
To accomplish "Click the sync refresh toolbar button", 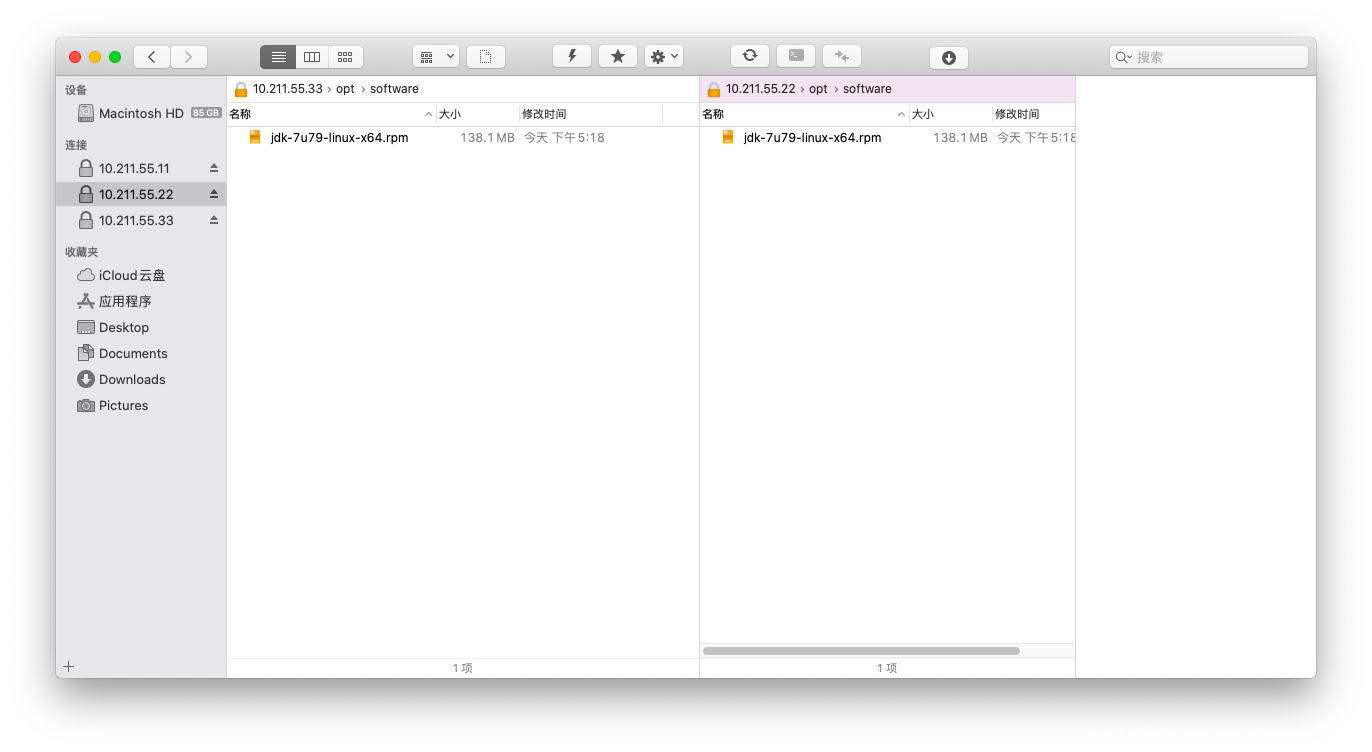I will pos(750,57).
